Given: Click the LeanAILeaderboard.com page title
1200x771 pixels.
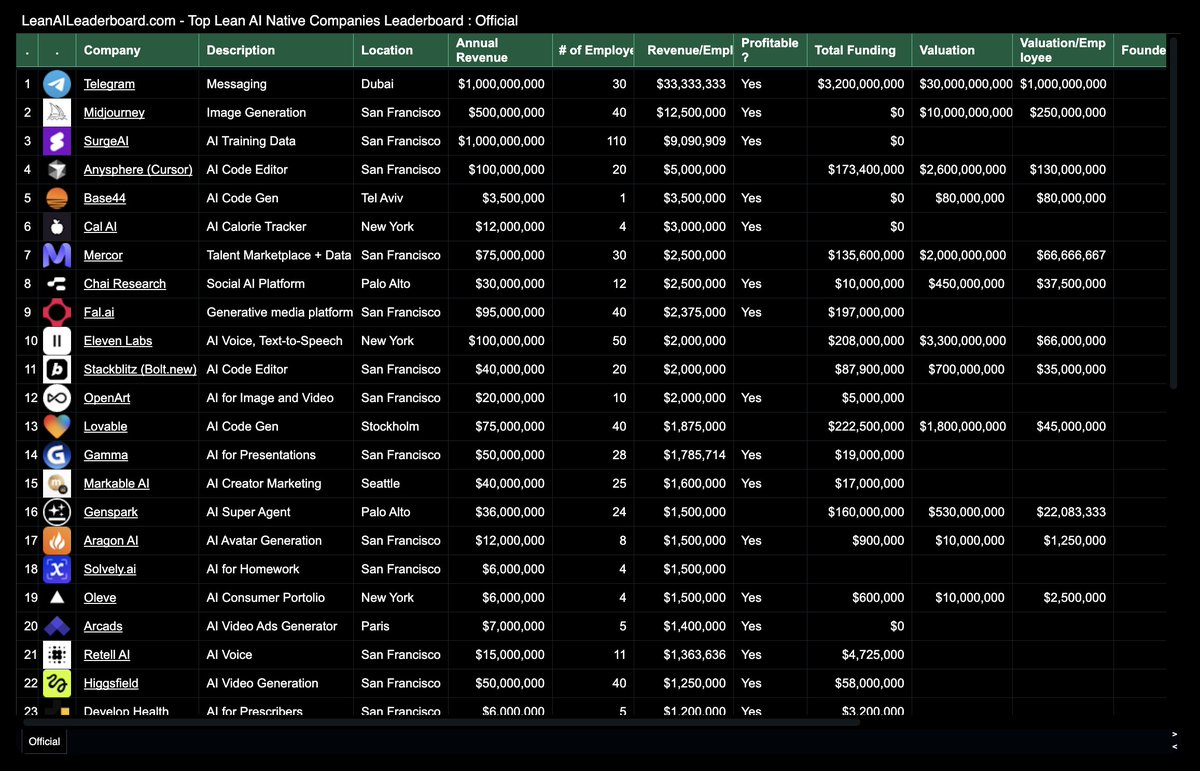Looking at the screenshot, I should point(270,20).
